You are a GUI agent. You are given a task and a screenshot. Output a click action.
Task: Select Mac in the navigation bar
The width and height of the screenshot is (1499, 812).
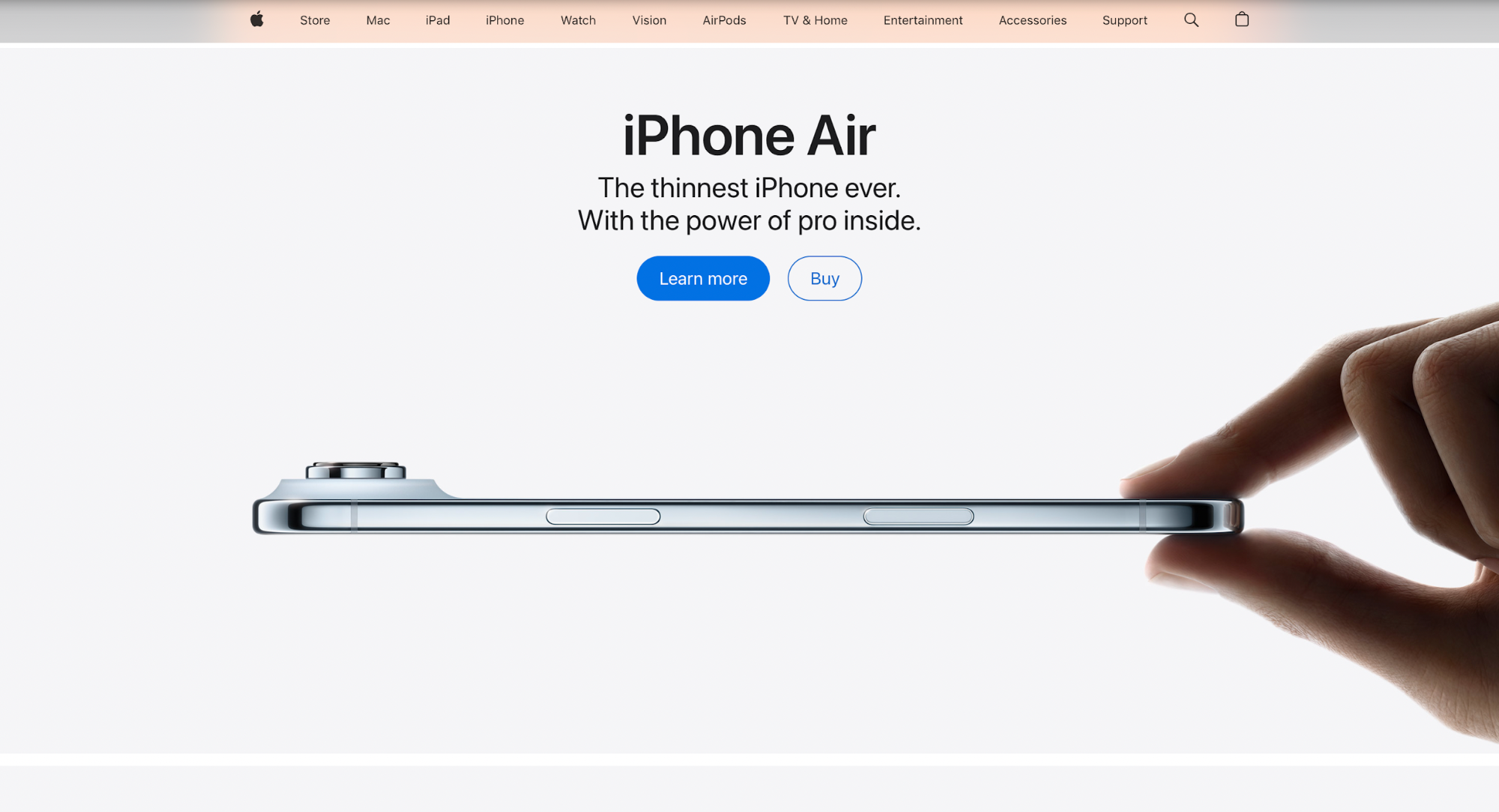378,20
